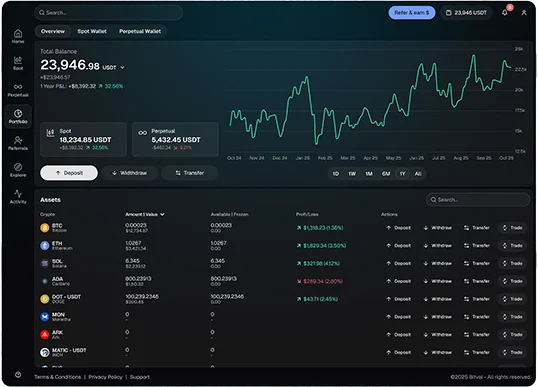Transfer MATIC - USDT from its row
Viewport: 538px width, 387px height.
pos(477,352)
